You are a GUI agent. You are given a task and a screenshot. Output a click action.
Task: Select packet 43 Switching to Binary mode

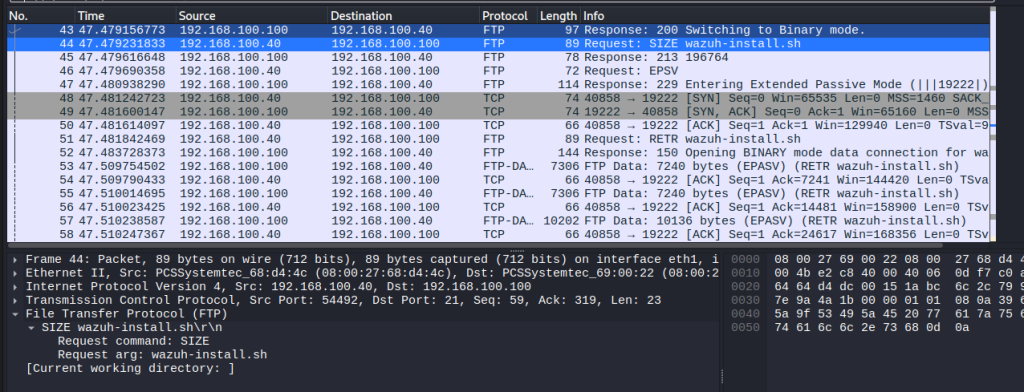click(x=498, y=30)
